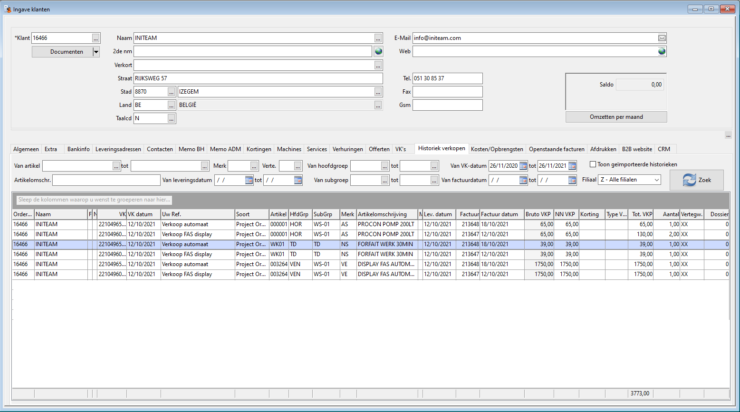740x412 pixels.
Task: Select row FORFAIT WERK 30MIN invoice 213647
Action: (x=370, y=254)
